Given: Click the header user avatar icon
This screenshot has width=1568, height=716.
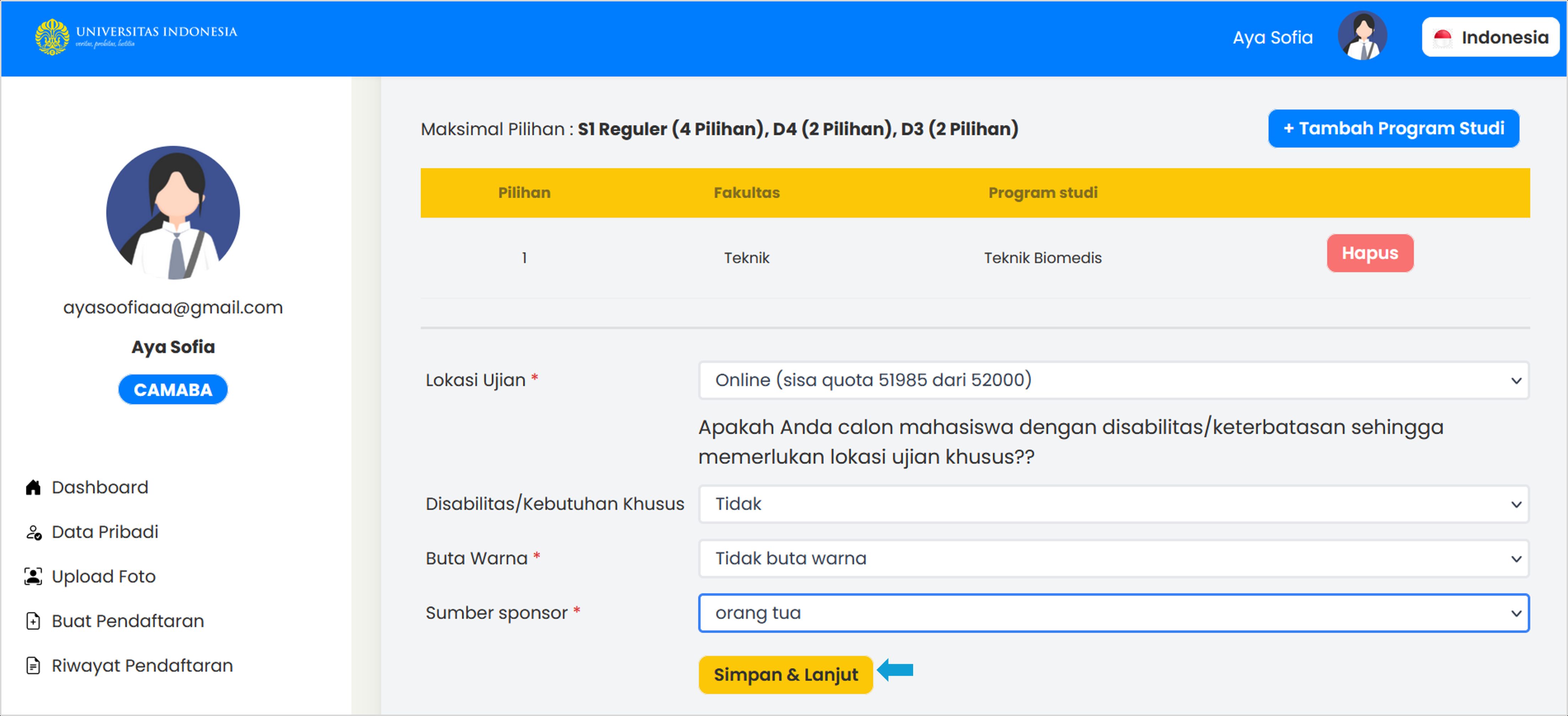Looking at the screenshot, I should pos(1362,37).
